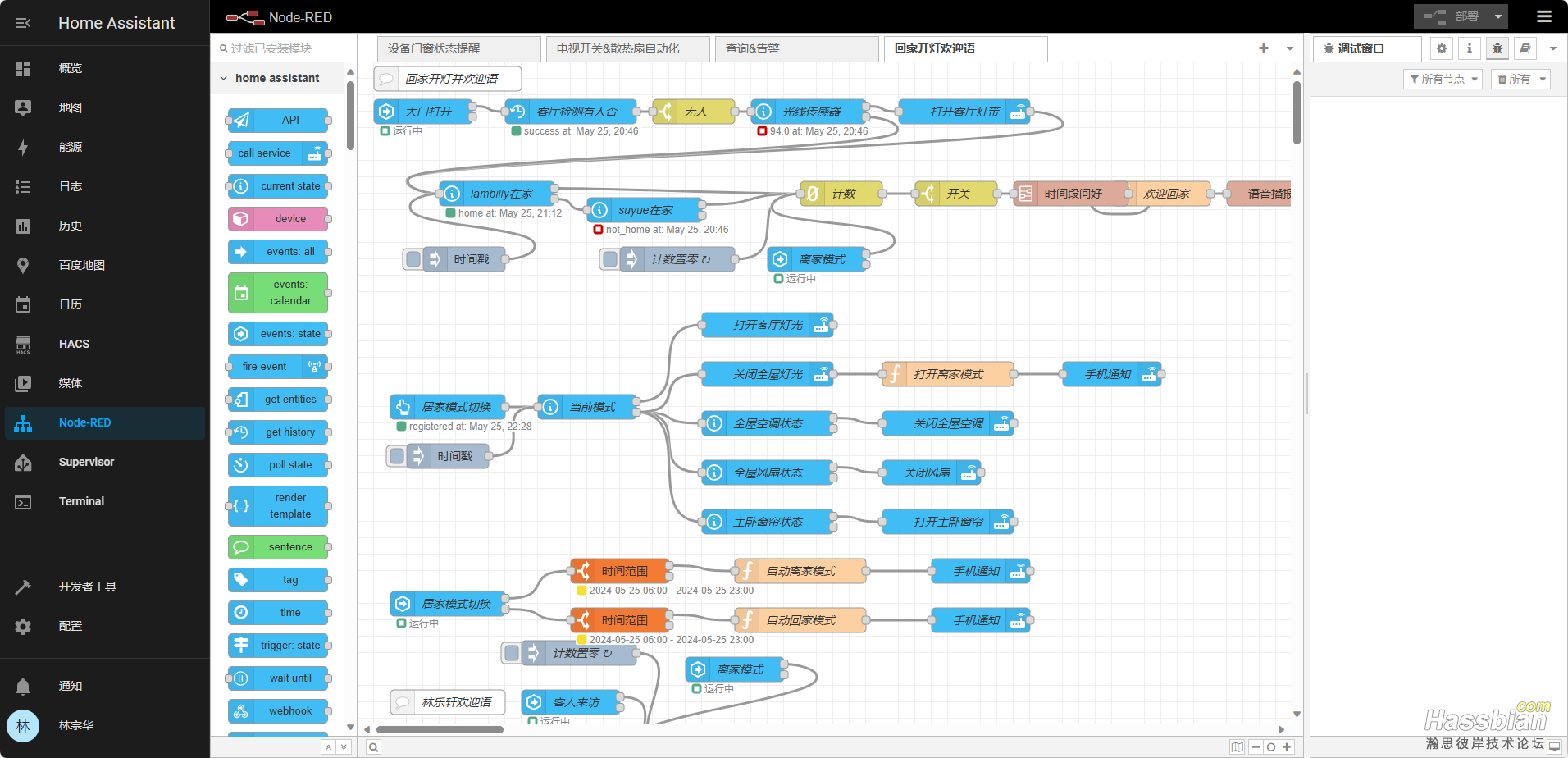Toggle the navigator map view
The image size is (1568, 758).
1238,747
